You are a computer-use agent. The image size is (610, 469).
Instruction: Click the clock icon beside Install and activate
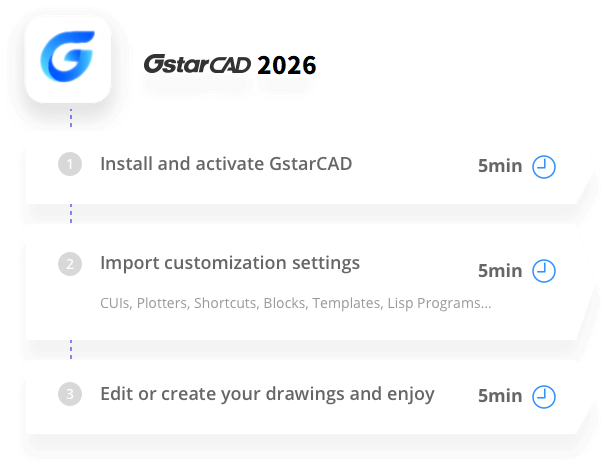544,166
